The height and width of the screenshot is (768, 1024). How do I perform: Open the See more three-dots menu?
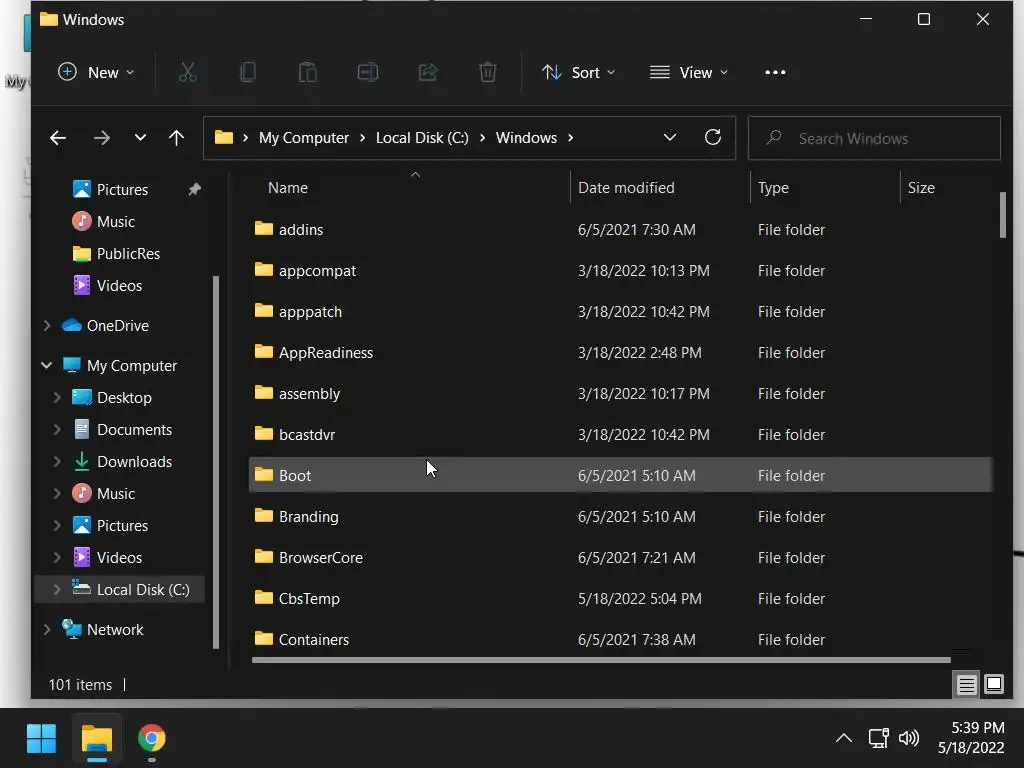775,72
